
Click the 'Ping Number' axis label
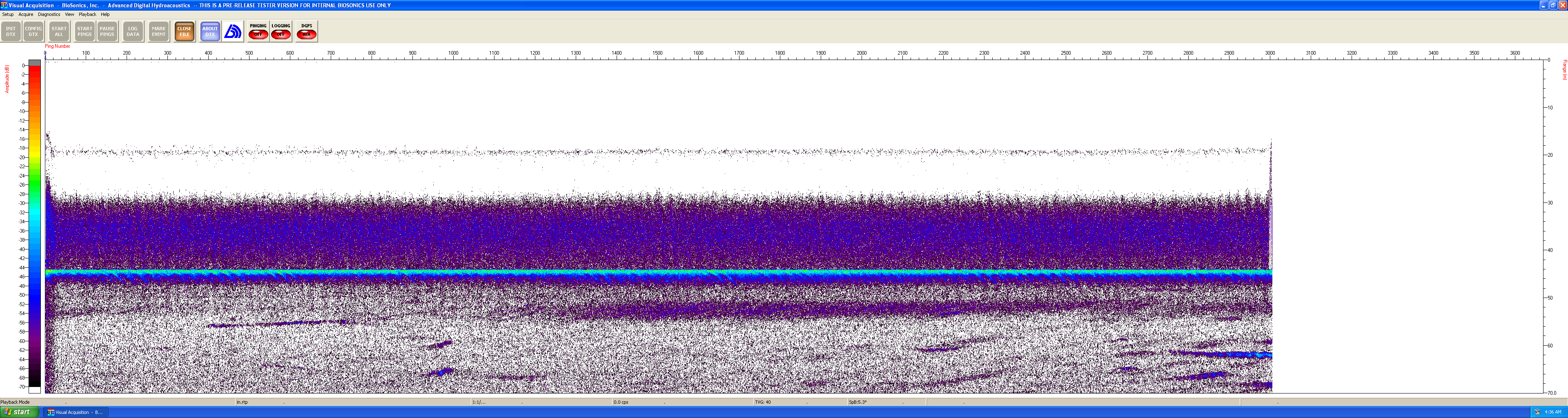57,46
